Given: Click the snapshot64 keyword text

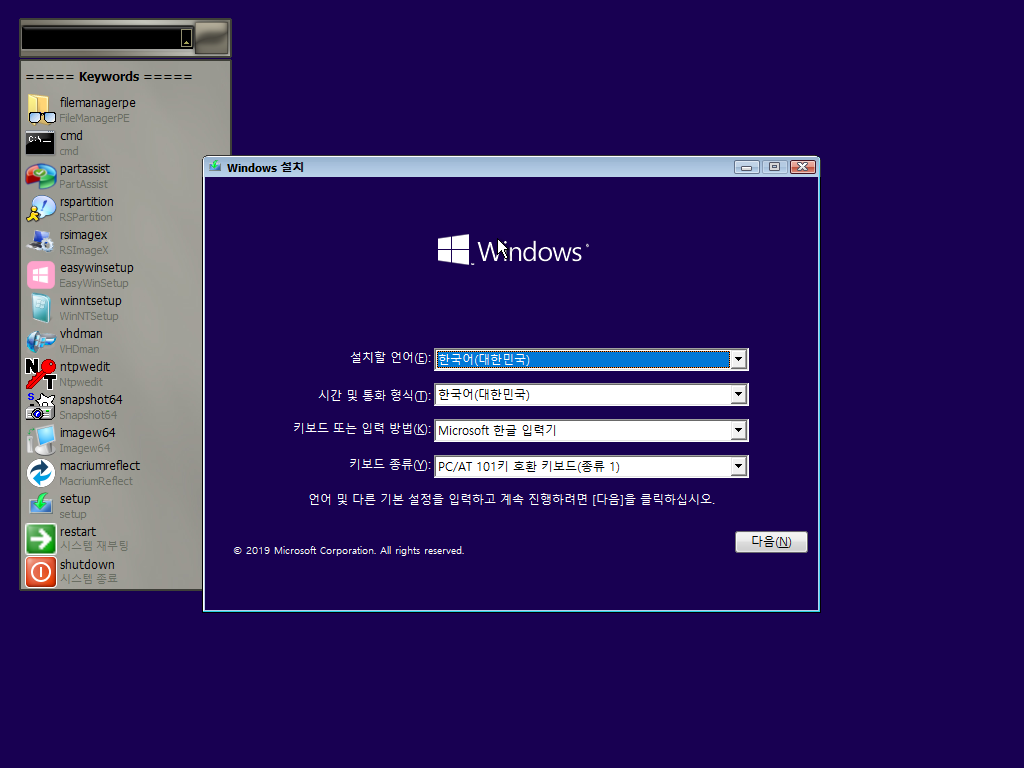Looking at the screenshot, I should [91, 400].
